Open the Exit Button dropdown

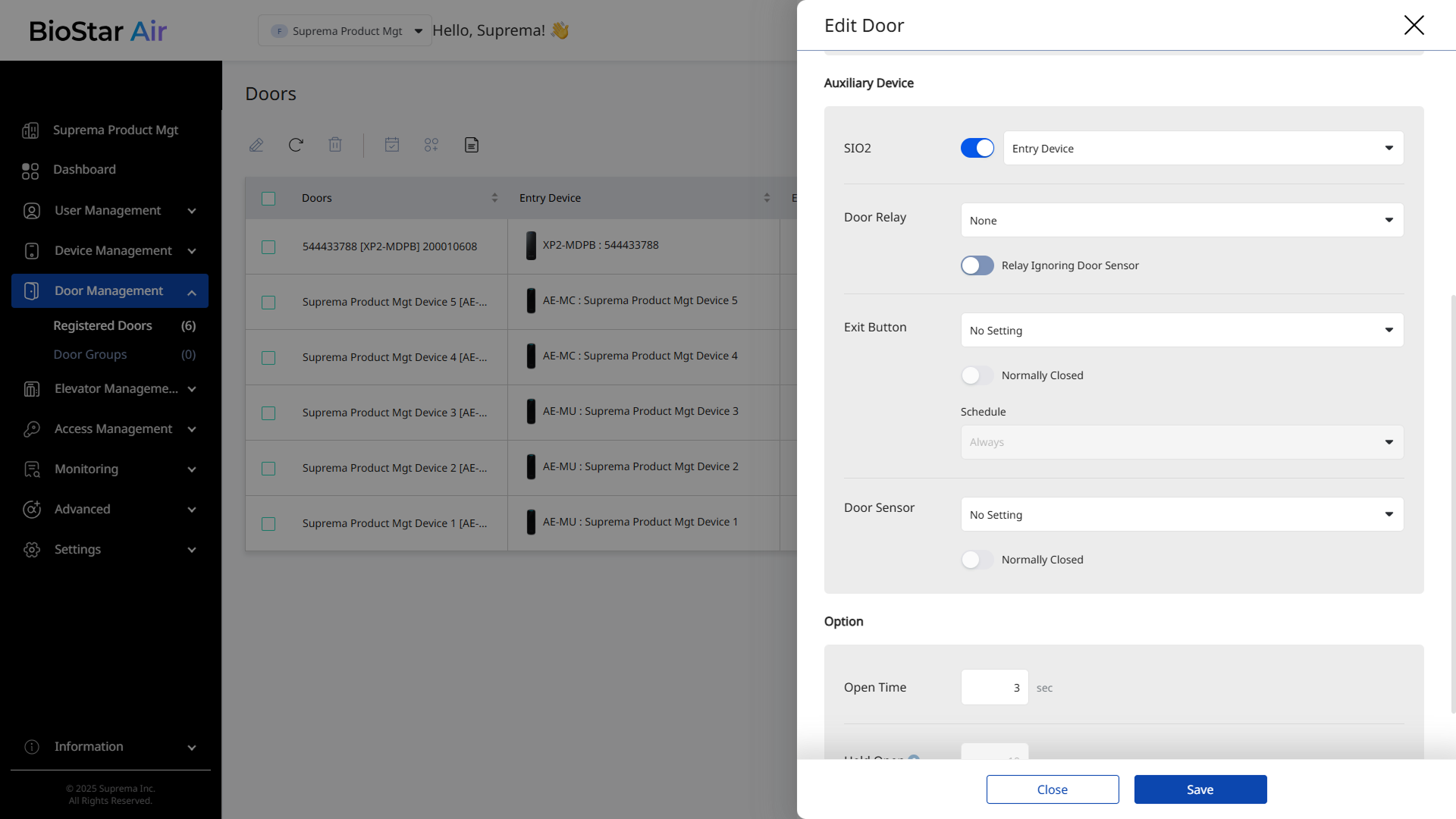(x=1181, y=331)
